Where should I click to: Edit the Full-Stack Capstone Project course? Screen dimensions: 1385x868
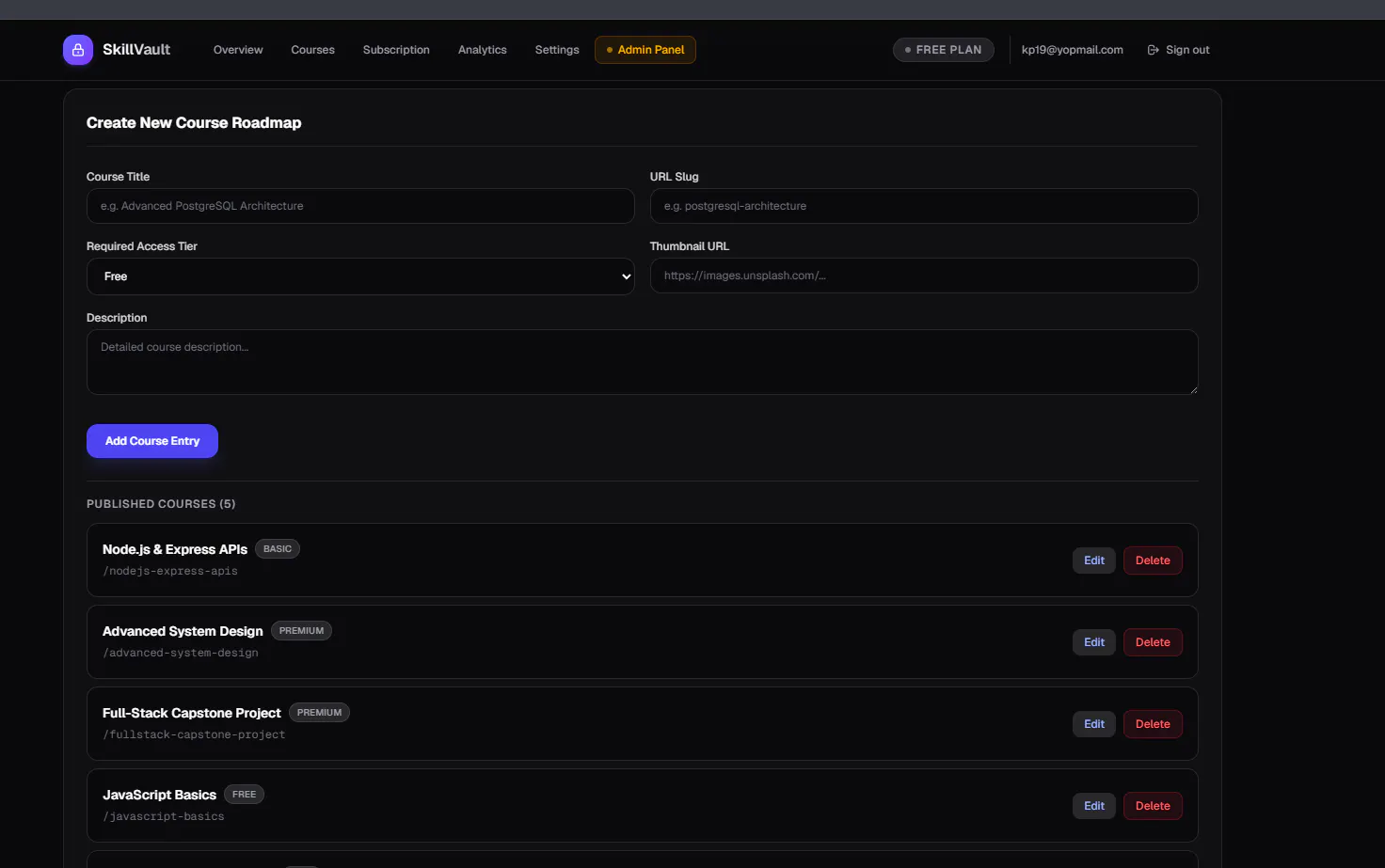(1094, 724)
